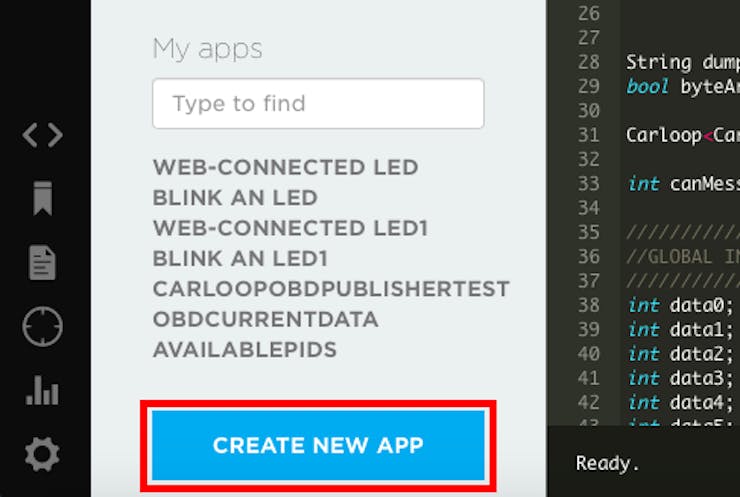Open the Docs document icon
This screenshot has height=497, width=740.
pos(42,262)
